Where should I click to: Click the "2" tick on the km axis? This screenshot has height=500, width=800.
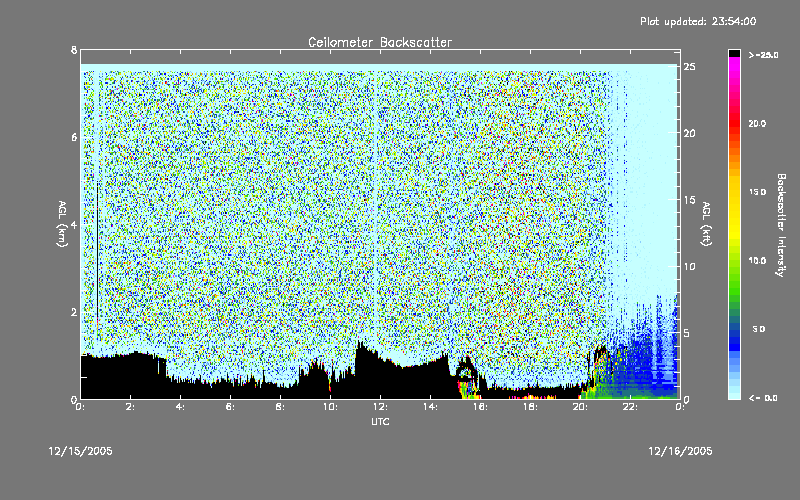click(x=74, y=312)
